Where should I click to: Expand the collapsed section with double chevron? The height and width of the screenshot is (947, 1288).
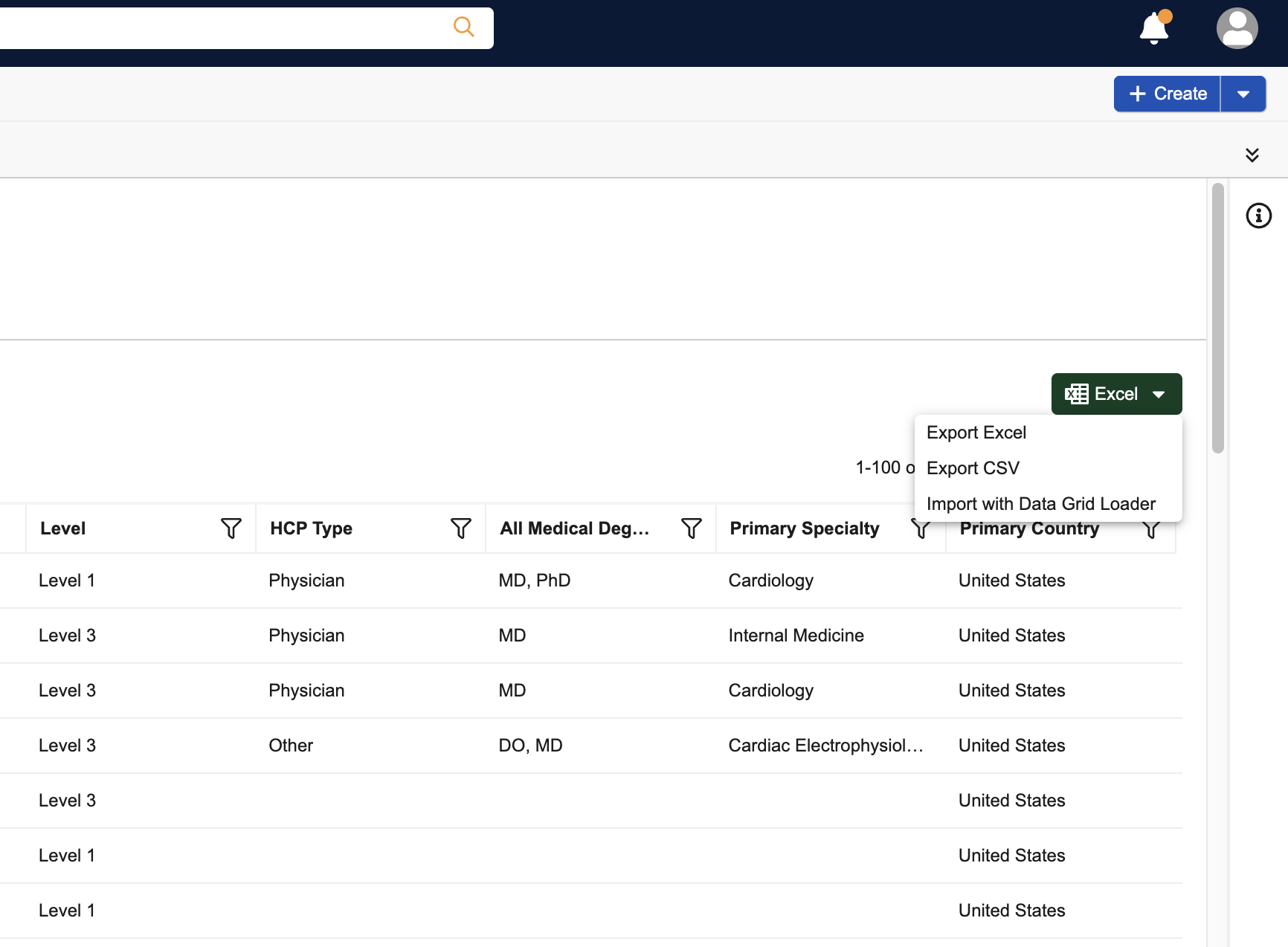point(1252,155)
